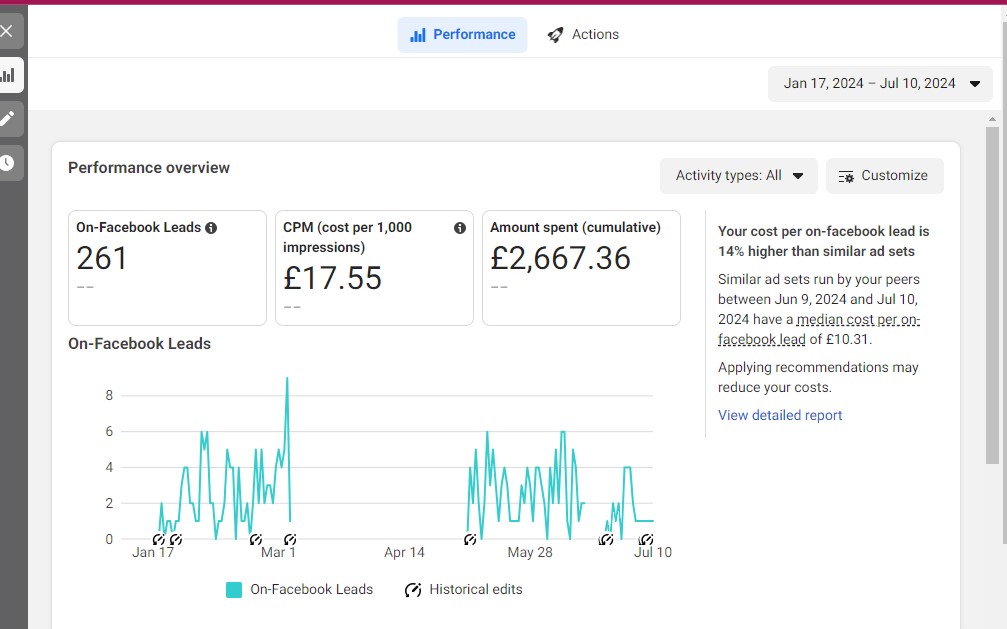Screen dimensions: 1007x629
Task: Click the historical edit marker before May 28
Action: (470, 539)
